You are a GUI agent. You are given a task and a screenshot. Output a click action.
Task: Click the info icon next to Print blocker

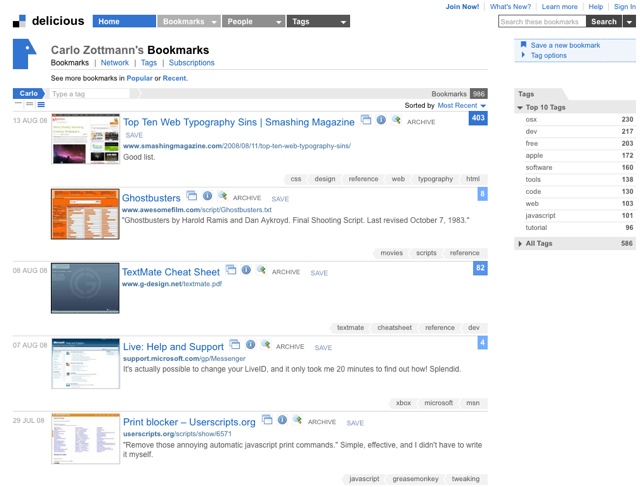coord(282,420)
